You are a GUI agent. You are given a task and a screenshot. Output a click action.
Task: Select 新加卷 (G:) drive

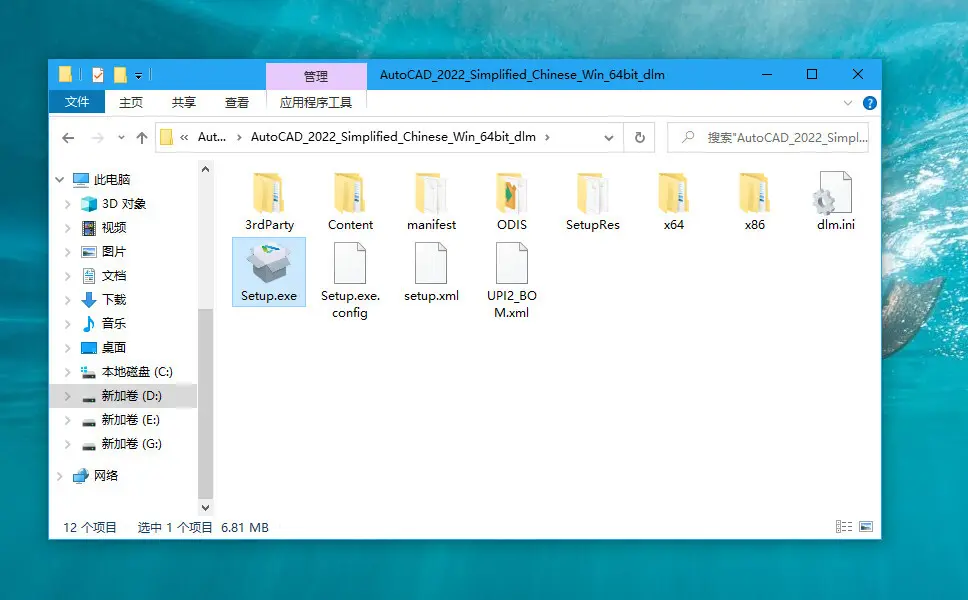pos(131,444)
